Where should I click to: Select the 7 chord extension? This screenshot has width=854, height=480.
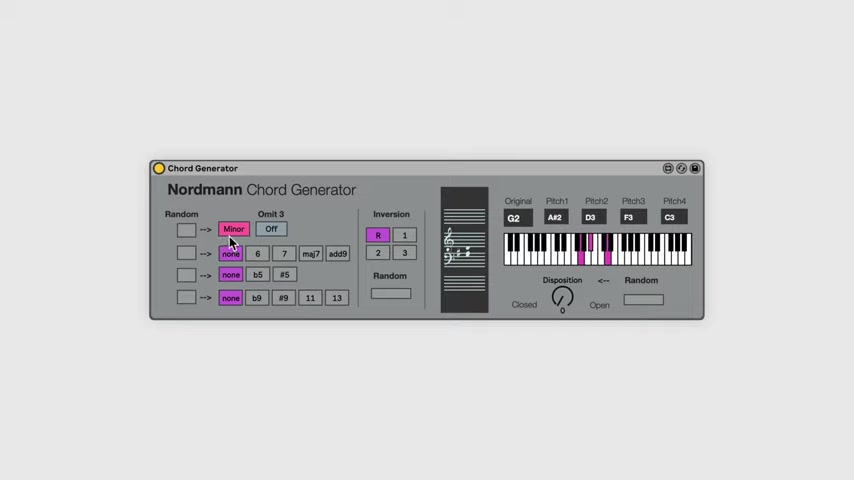tap(284, 254)
